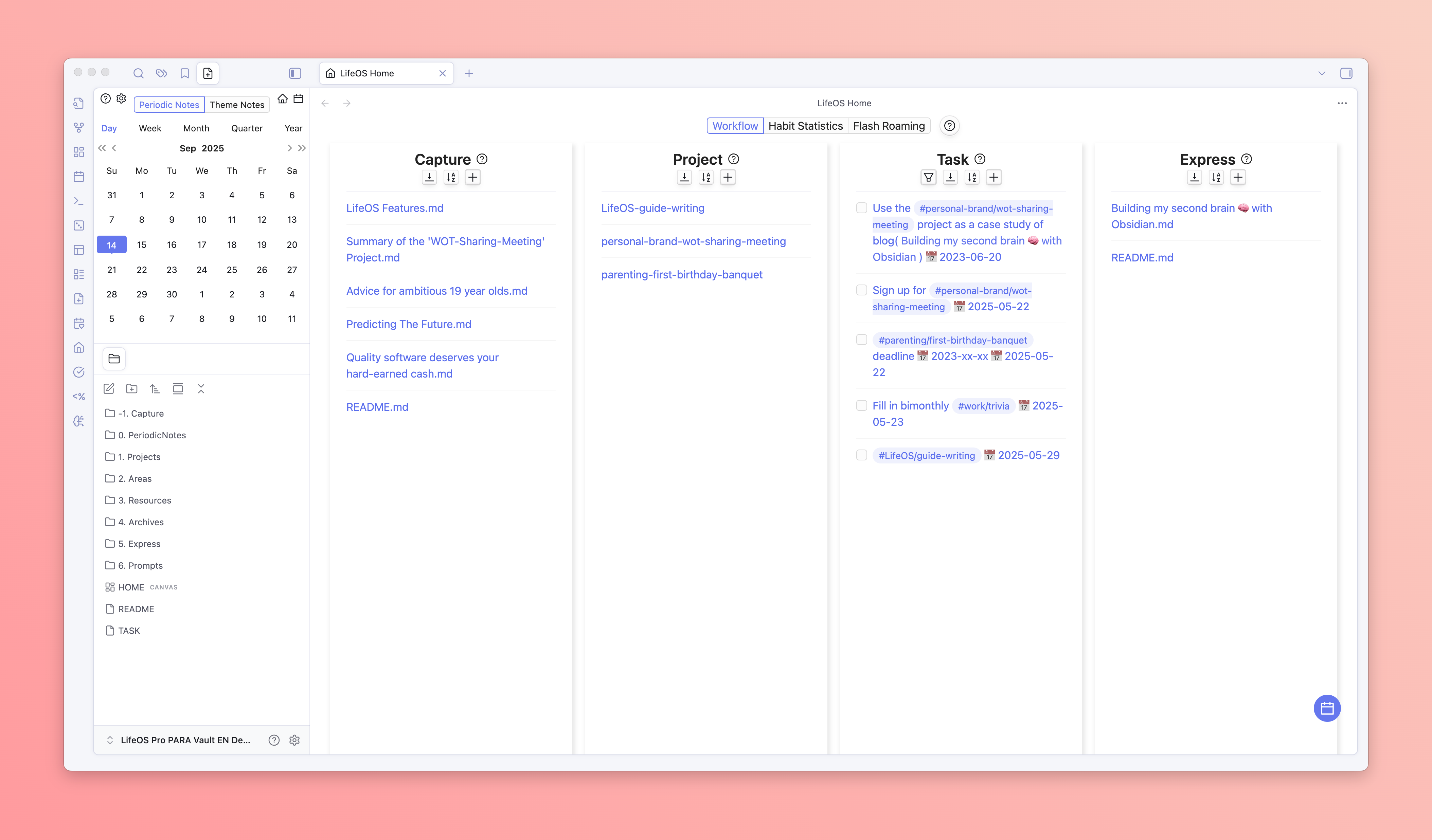Click the floating blue calendar button
The width and height of the screenshot is (1432, 840).
click(x=1326, y=708)
